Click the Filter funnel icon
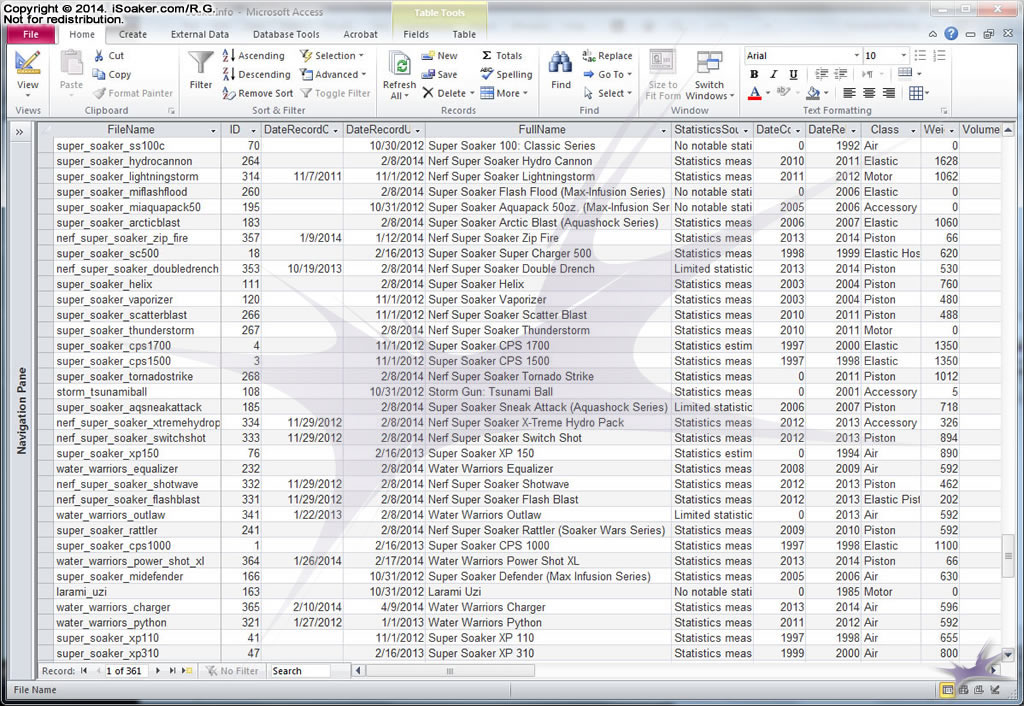This screenshot has height=706, width=1024. pyautogui.click(x=200, y=63)
